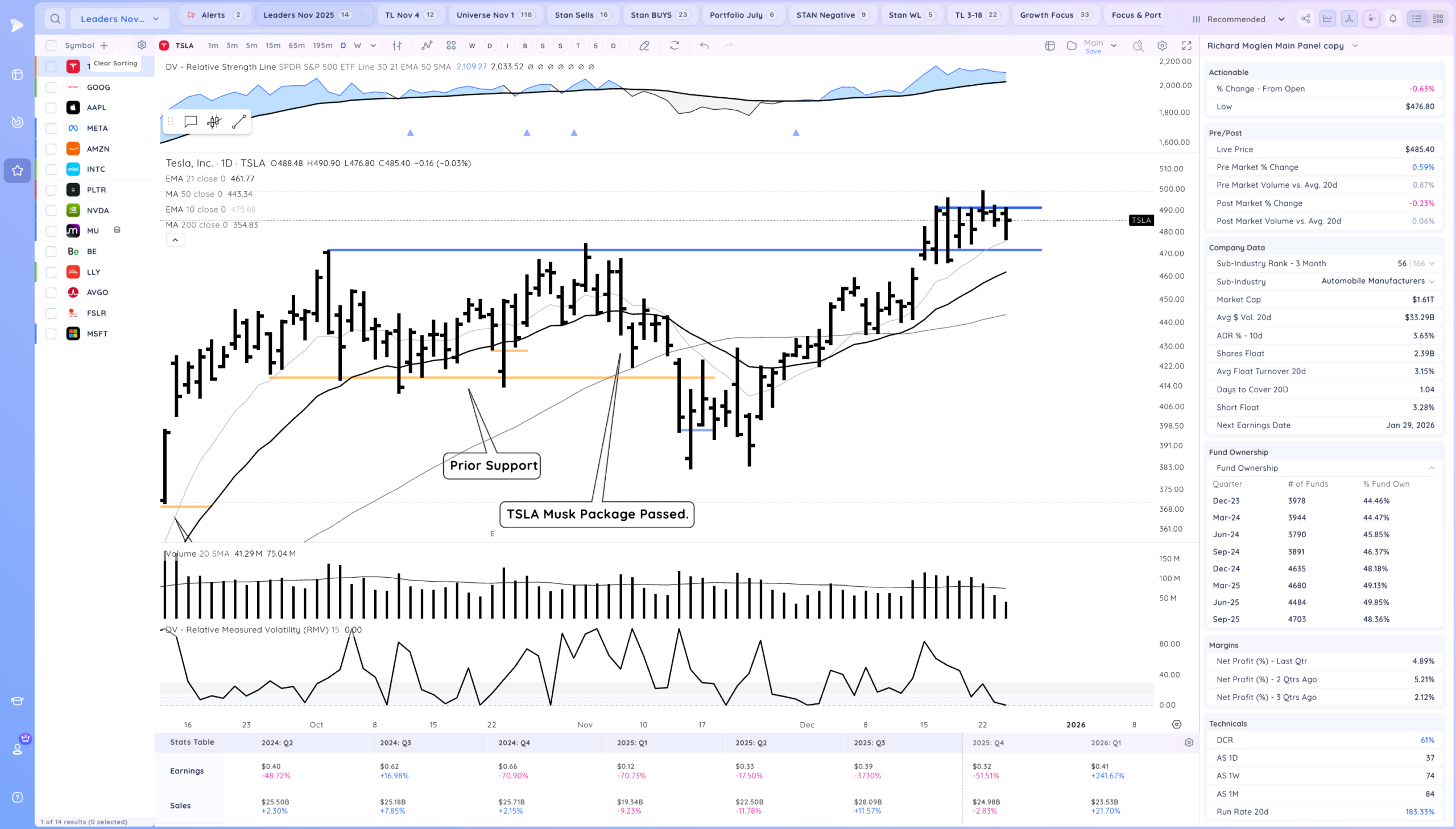
Task: Collapse the Fund Ownership section
Action: 1431,468
